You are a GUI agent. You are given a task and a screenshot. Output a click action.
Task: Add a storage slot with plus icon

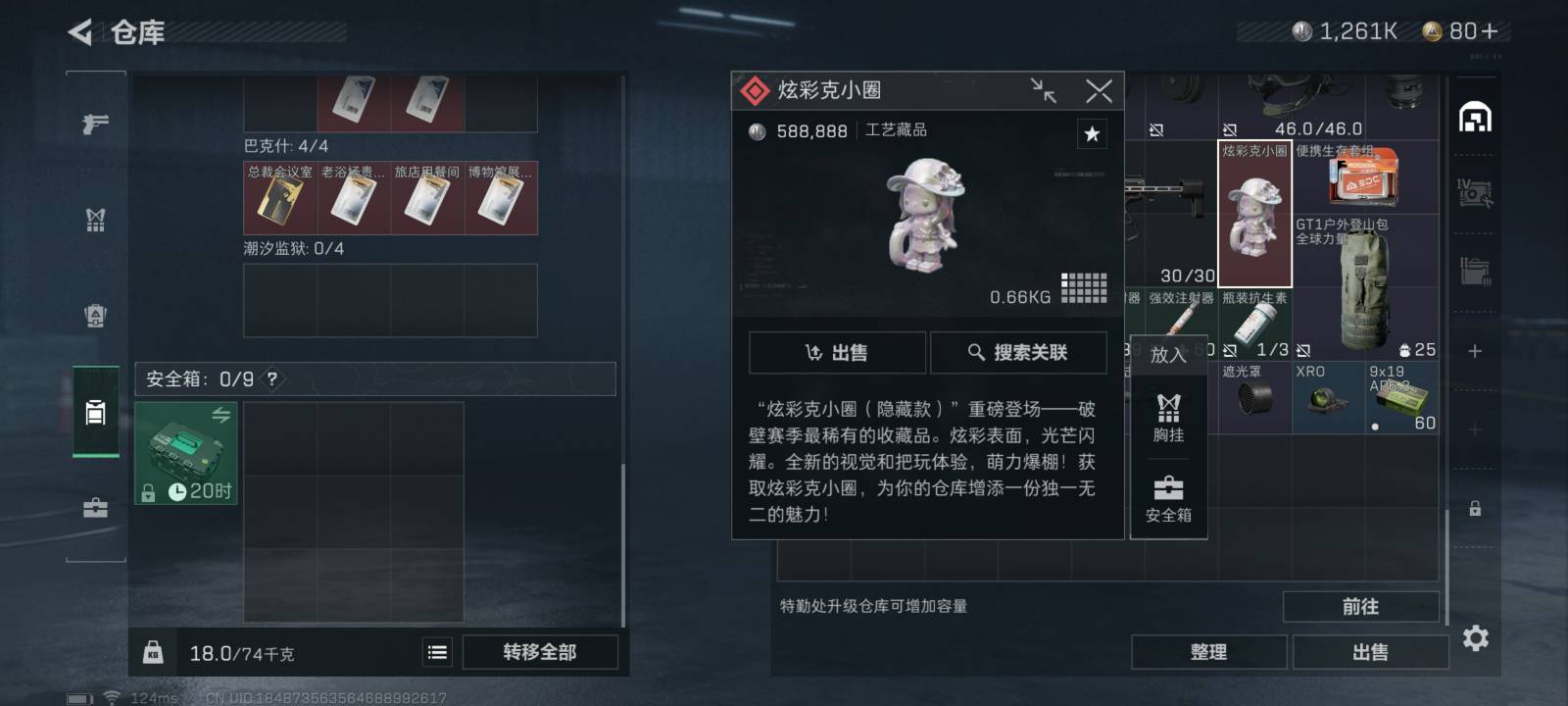click(x=1475, y=351)
